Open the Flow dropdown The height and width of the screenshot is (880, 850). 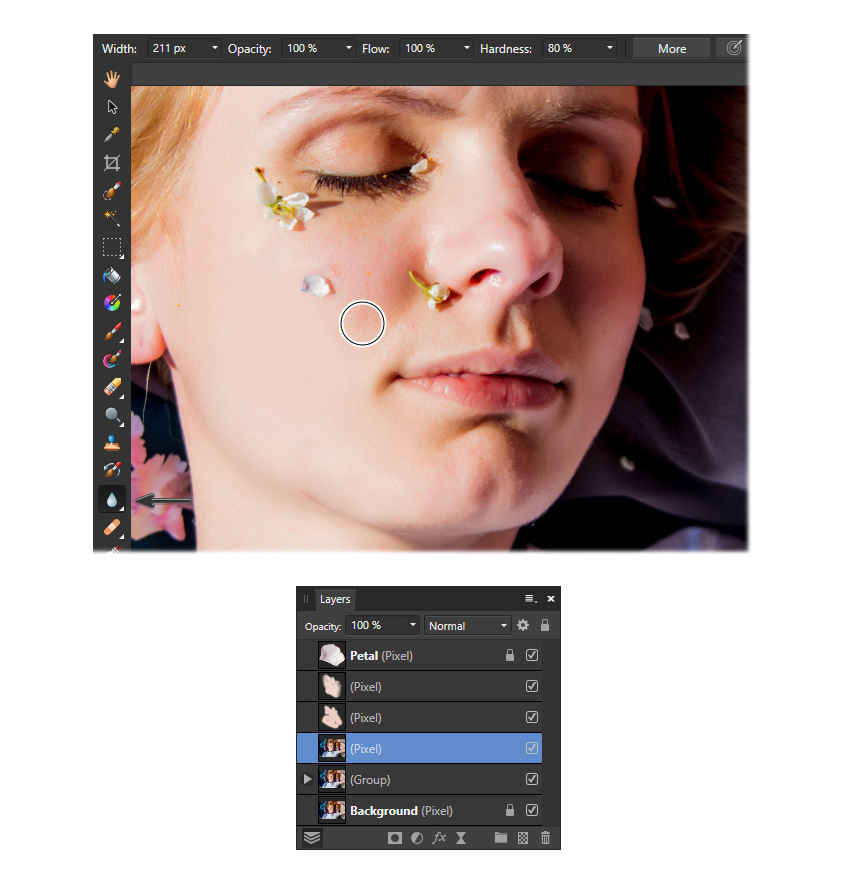[466, 48]
